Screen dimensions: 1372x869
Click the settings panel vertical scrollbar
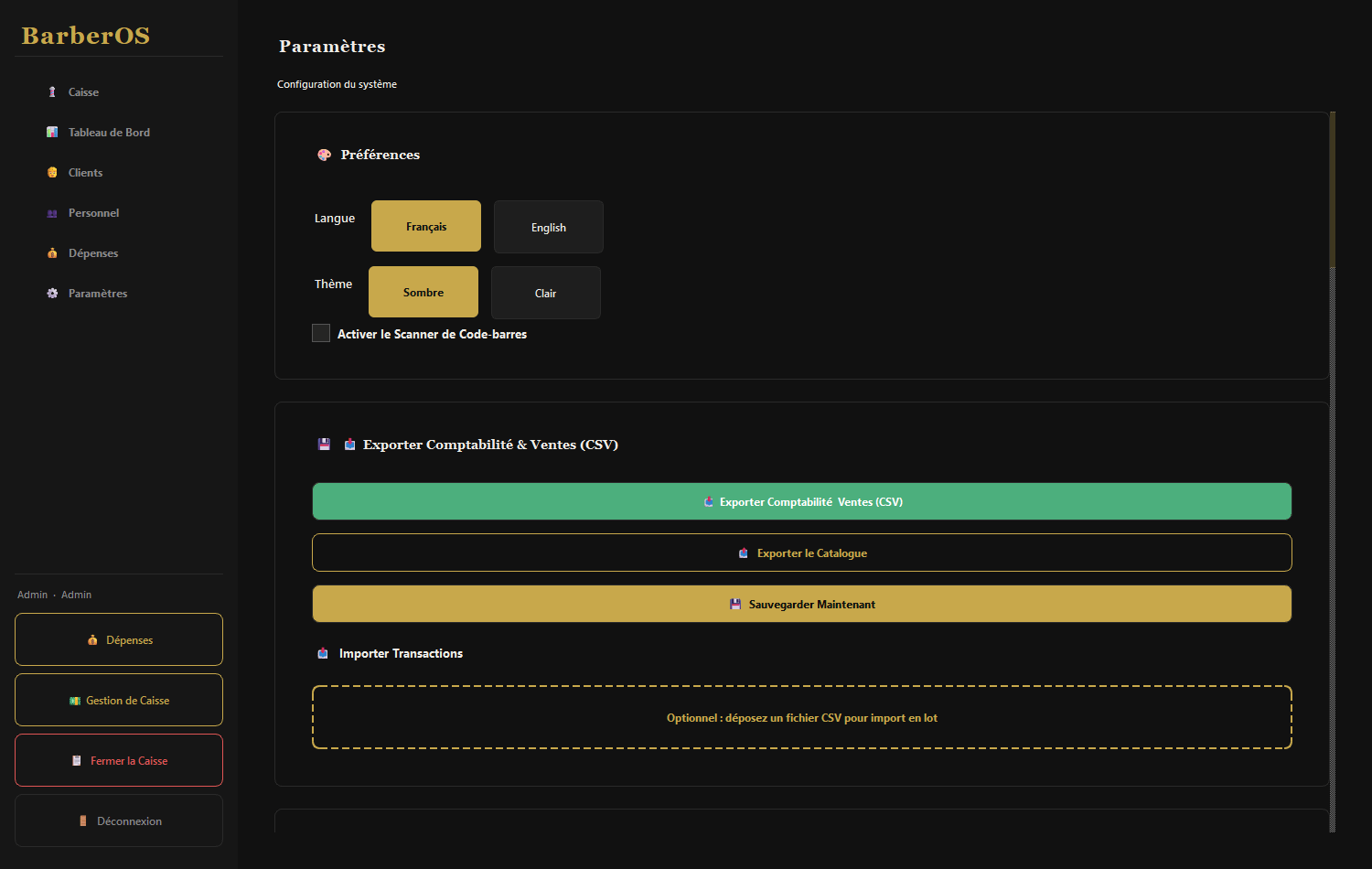[1333, 472]
